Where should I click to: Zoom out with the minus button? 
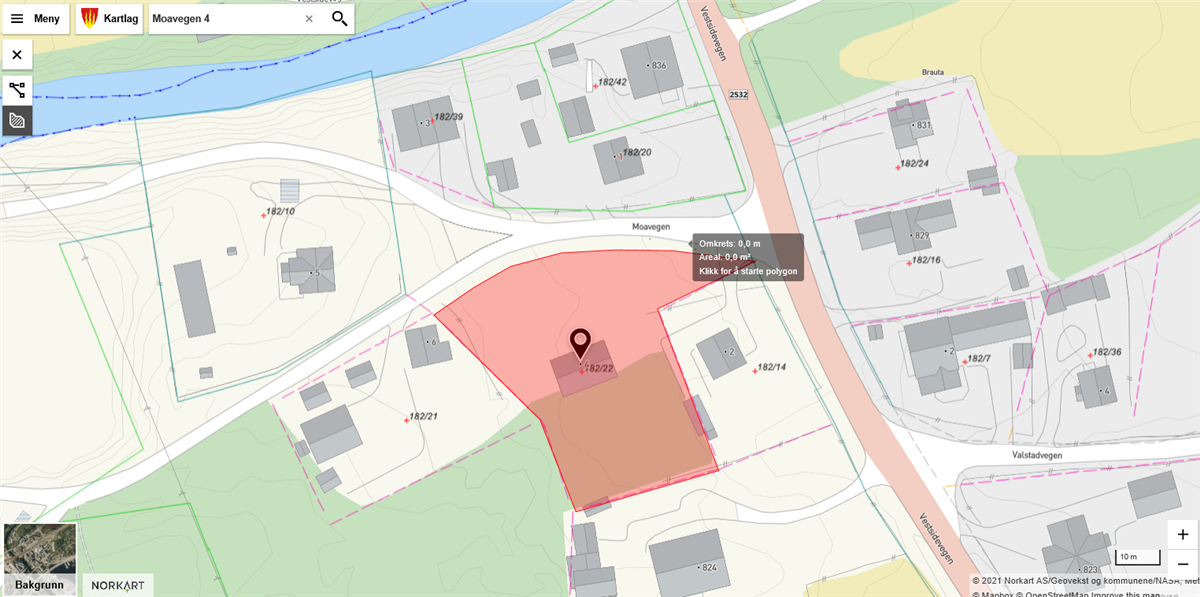1183,563
